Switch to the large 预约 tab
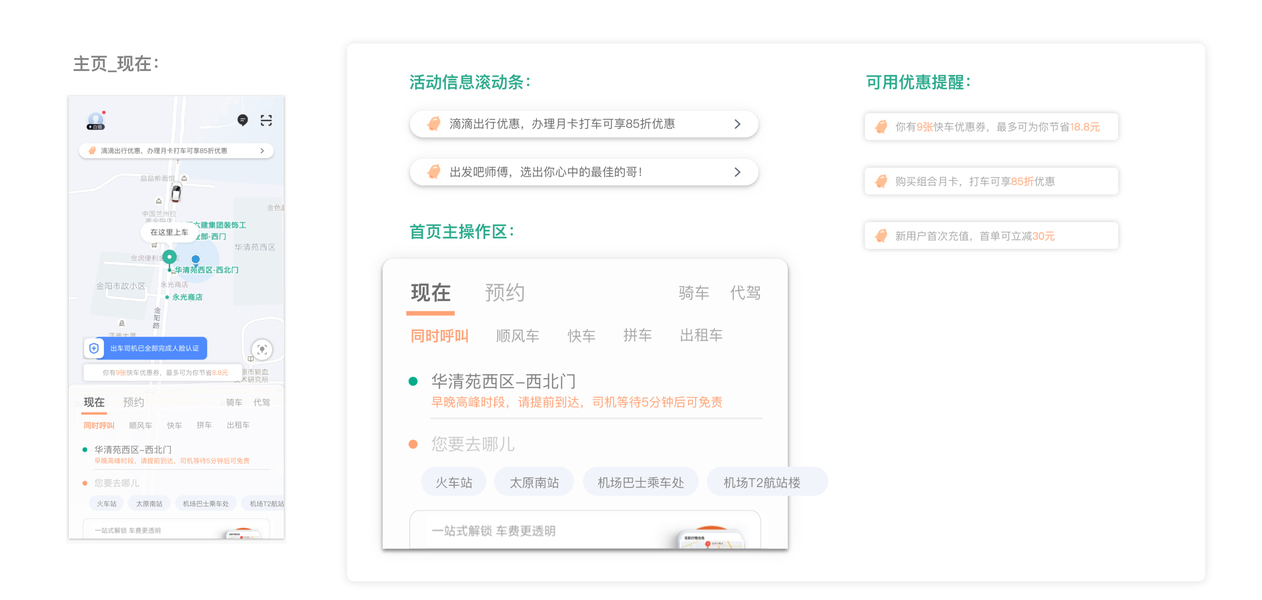This screenshot has height=600, width=1262. (504, 292)
